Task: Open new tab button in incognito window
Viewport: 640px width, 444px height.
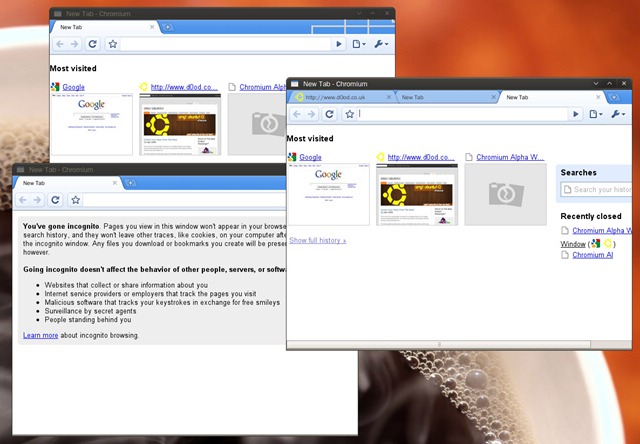Action: 130,183
